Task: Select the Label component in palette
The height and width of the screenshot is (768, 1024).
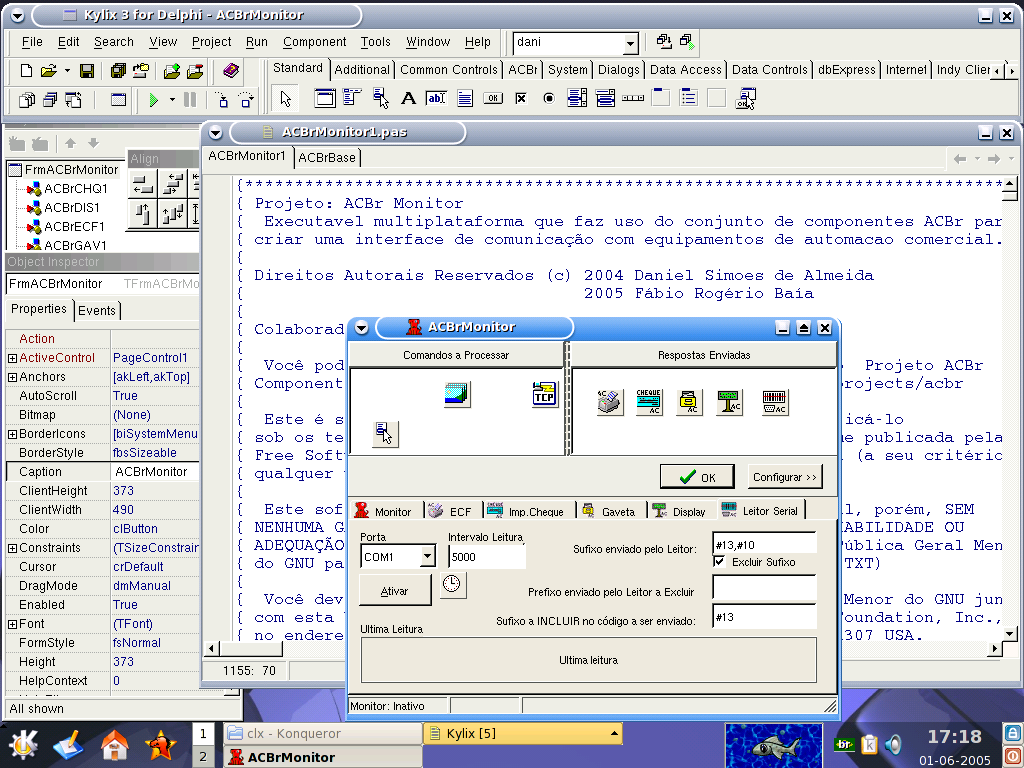Action: pyautogui.click(x=408, y=98)
